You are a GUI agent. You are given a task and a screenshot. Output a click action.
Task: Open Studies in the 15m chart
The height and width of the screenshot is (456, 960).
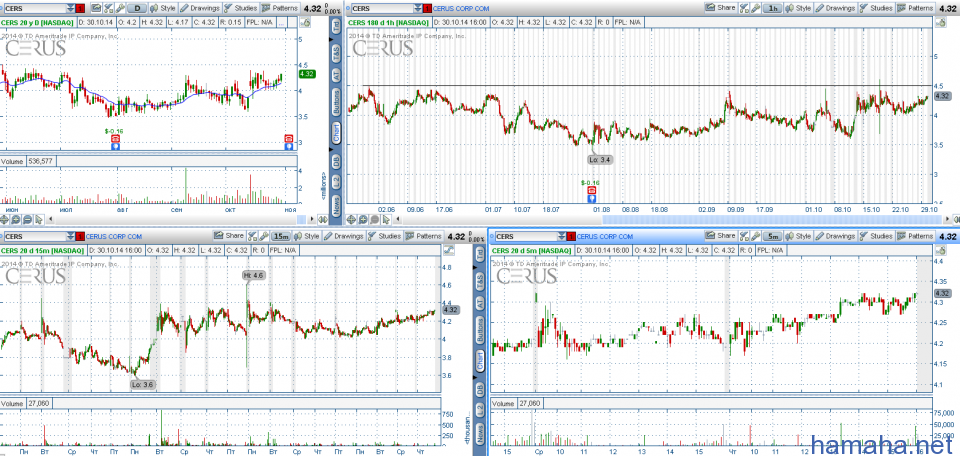[x=386, y=236]
